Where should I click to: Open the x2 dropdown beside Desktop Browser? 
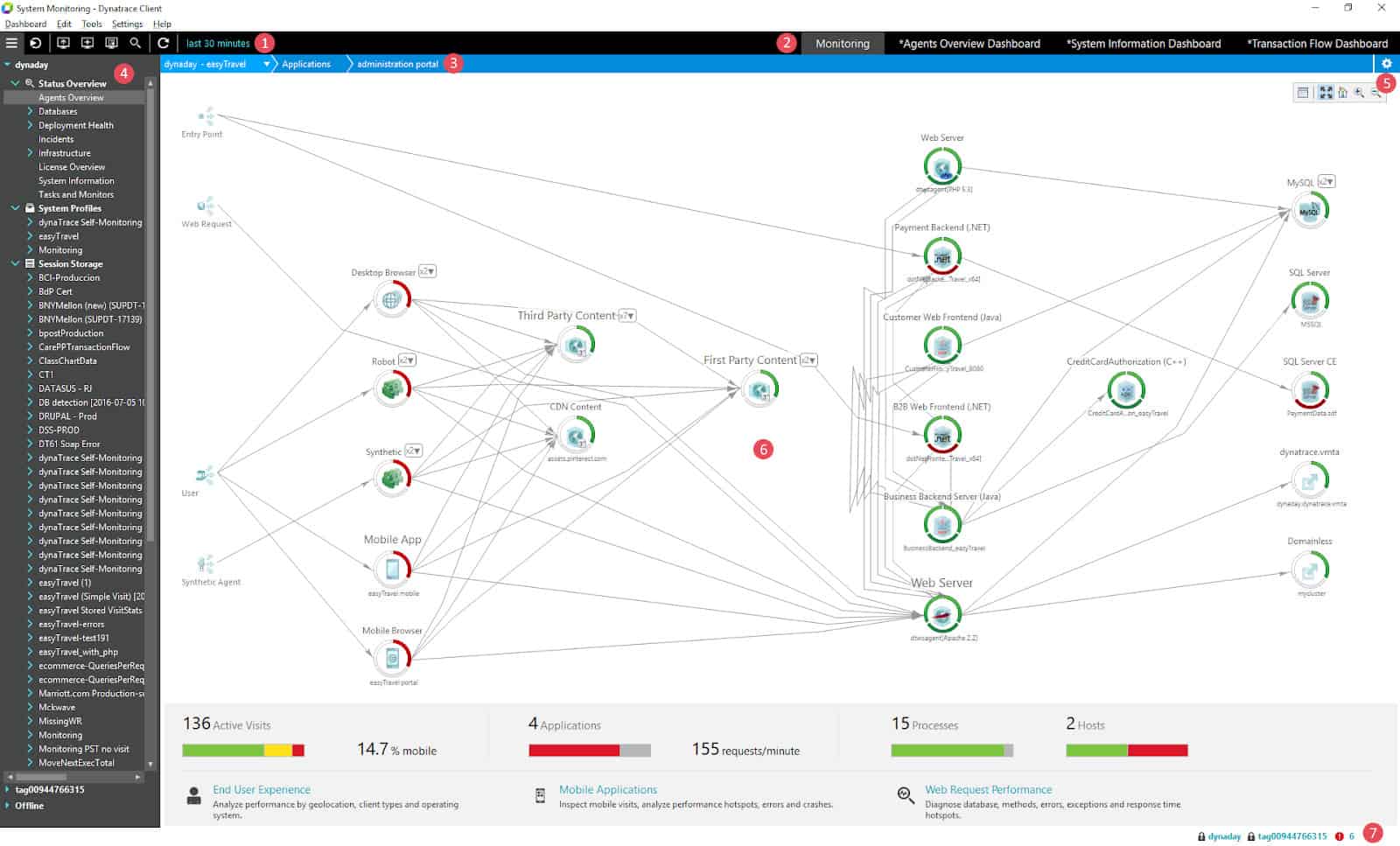427,271
